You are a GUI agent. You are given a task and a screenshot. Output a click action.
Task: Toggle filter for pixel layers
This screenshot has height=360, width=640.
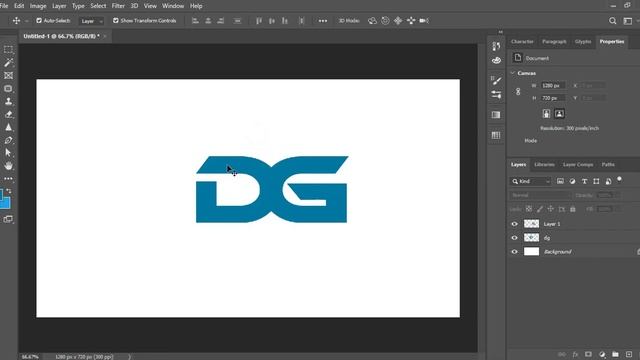(560, 181)
